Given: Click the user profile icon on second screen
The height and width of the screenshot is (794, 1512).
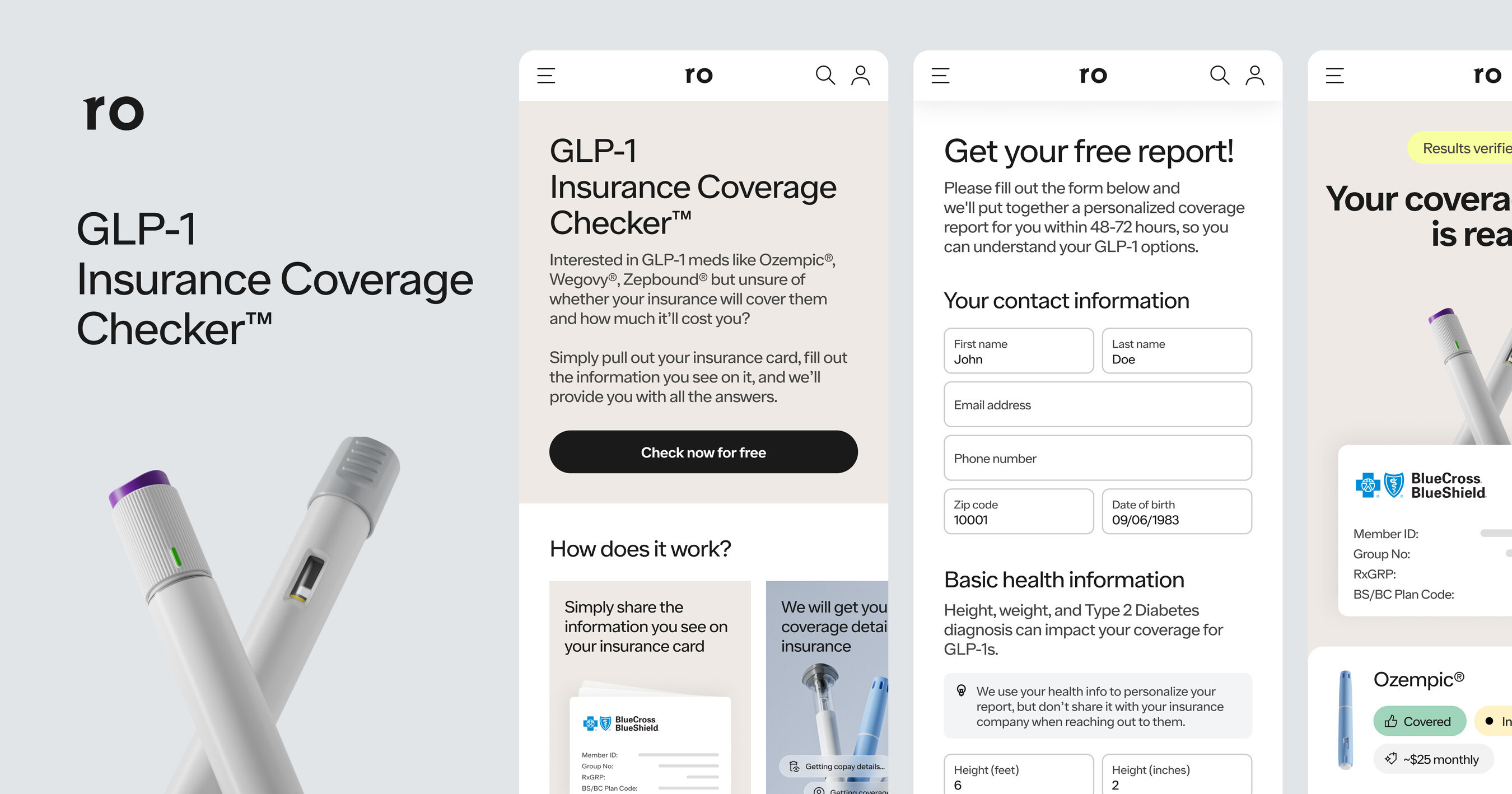Looking at the screenshot, I should 859,75.
